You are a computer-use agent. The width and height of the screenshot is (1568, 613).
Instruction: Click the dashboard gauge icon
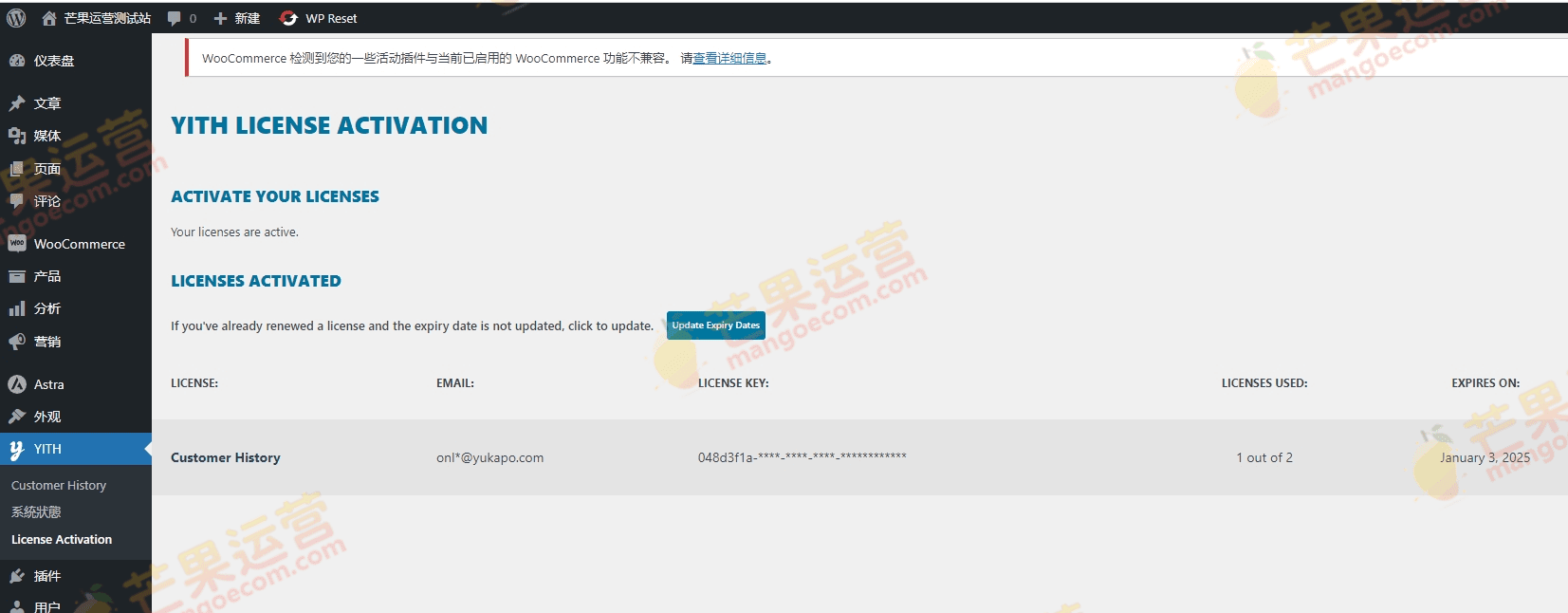(x=17, y=61)
